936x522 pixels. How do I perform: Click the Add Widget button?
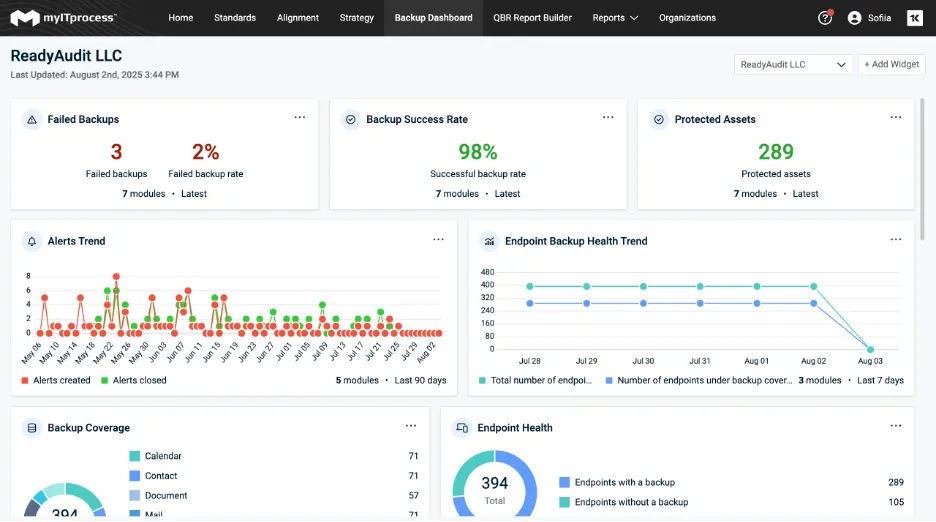891,64
